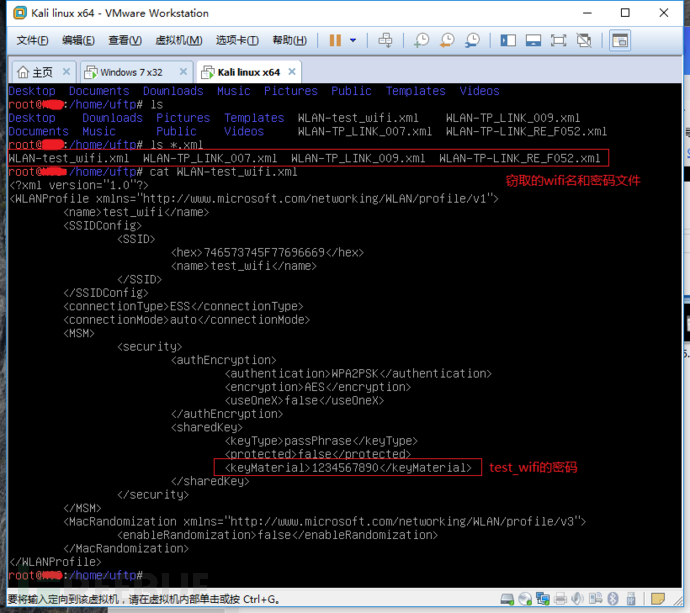Click the Bluetooth device status icon

click(613, 599)
